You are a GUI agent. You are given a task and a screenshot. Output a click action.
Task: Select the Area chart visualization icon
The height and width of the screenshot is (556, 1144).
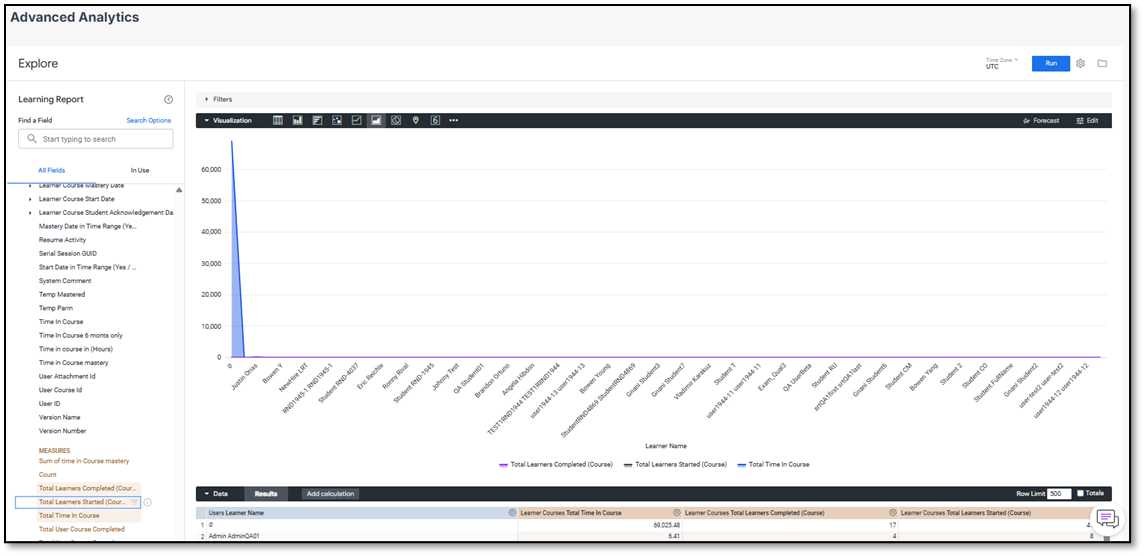pos(376,120)
